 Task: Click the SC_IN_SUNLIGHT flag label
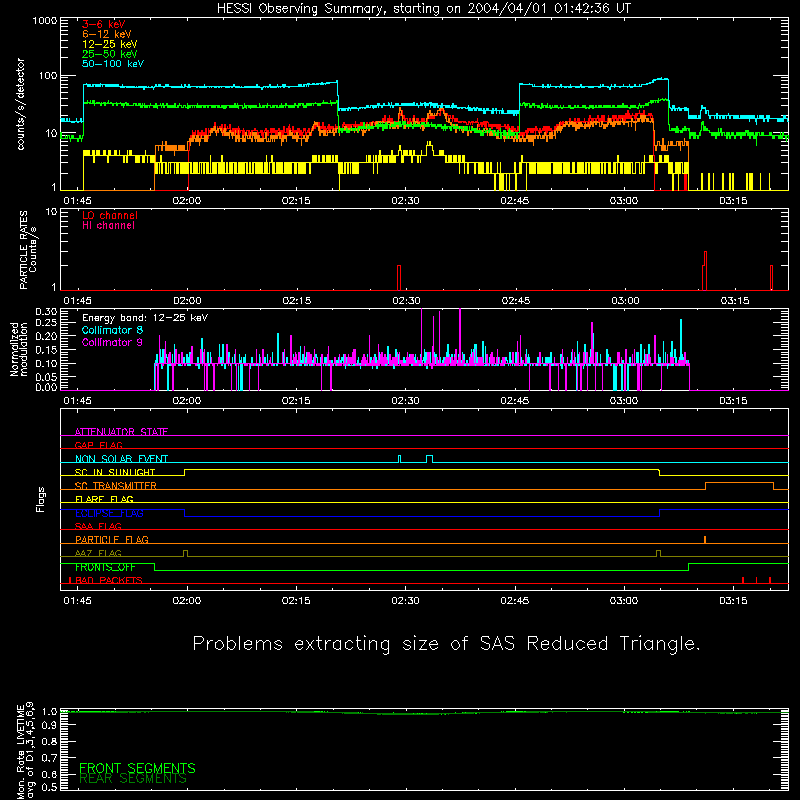(x=115, y=472)
